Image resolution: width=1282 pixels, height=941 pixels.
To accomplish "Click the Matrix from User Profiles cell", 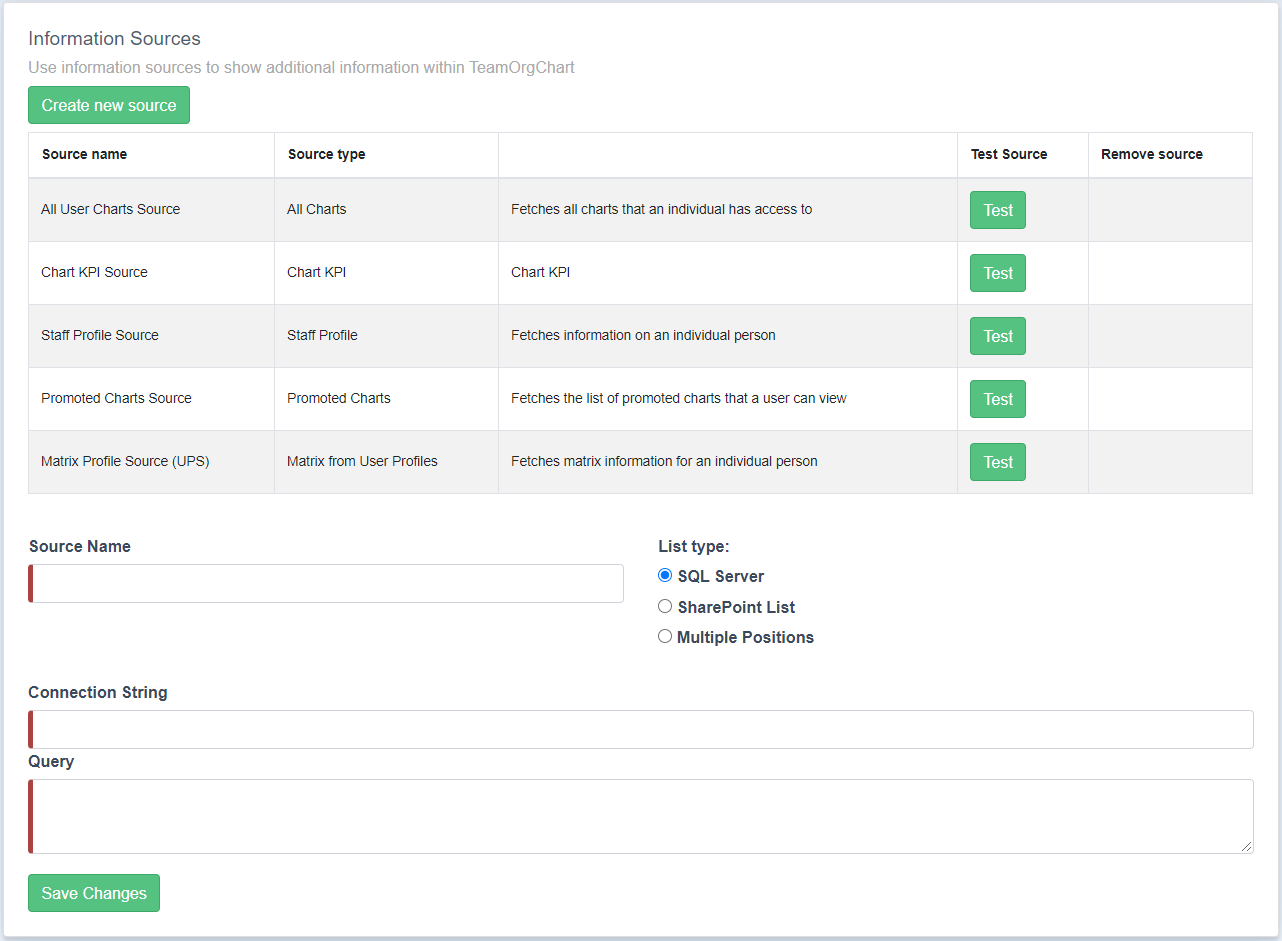I will click(x=362, y=461).
